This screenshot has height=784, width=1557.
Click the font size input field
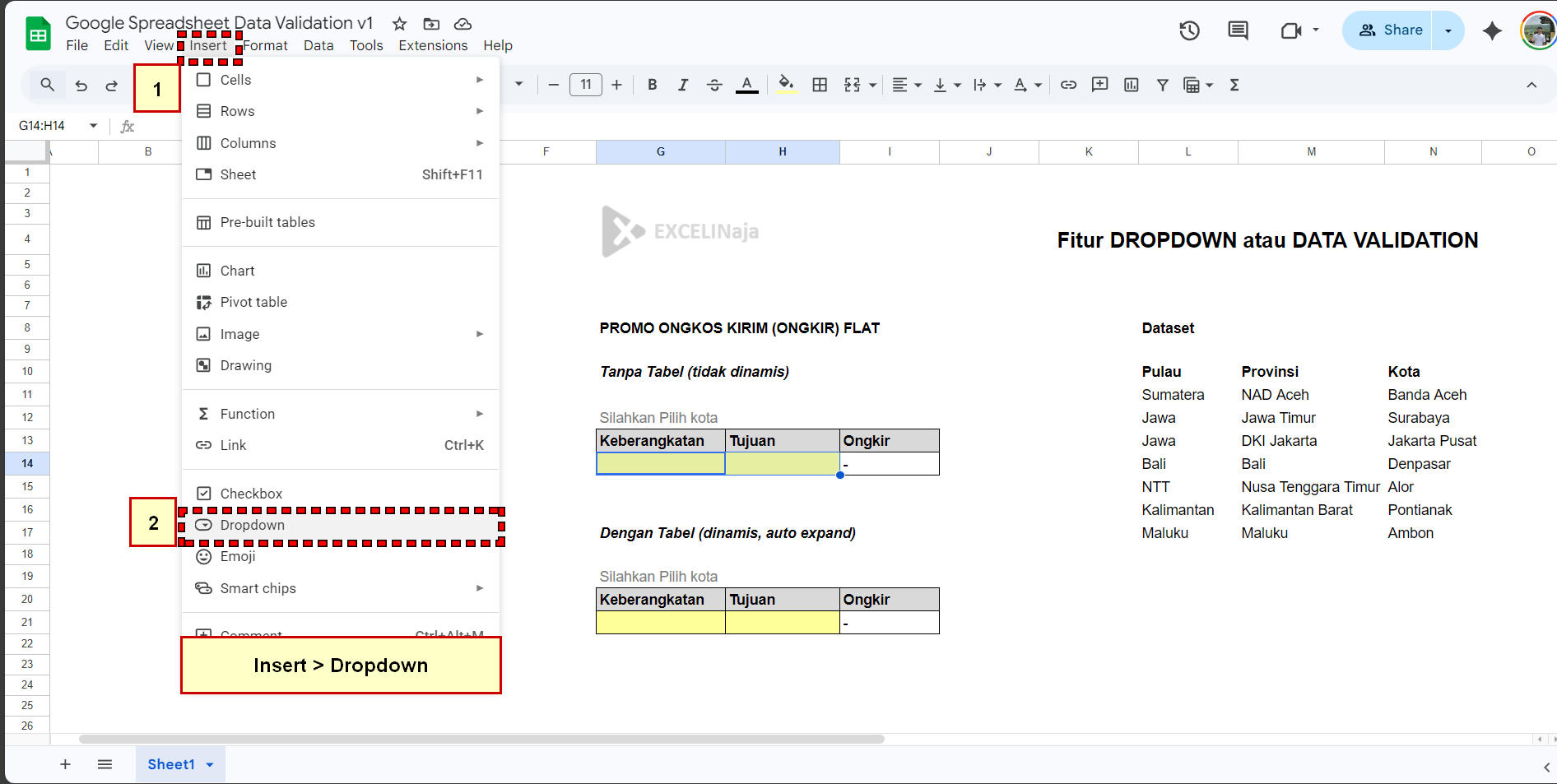pos(585,85)
